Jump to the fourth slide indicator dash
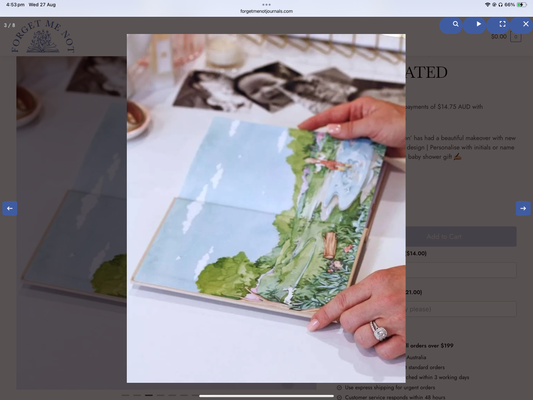This screenshot has width=533, height=400. point(160,395)
